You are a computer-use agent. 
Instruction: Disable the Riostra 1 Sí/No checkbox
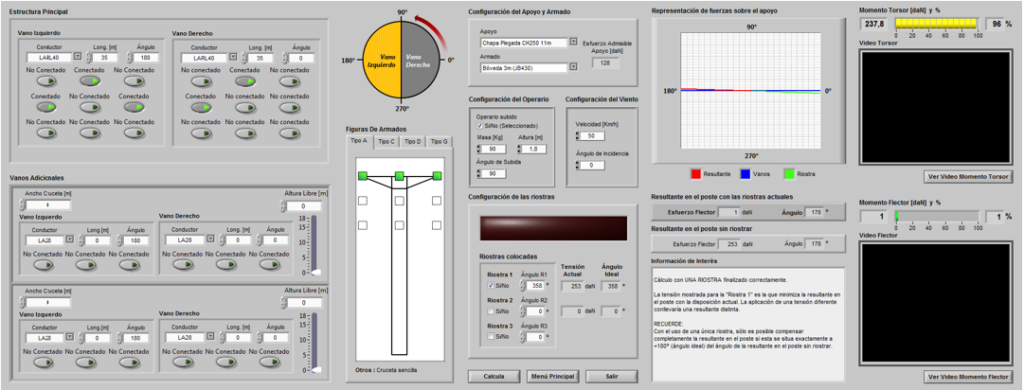click(490, 285)
